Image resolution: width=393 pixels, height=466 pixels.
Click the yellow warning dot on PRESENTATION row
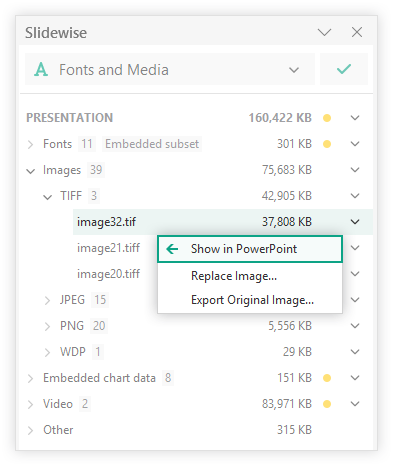tap(327, 118)
